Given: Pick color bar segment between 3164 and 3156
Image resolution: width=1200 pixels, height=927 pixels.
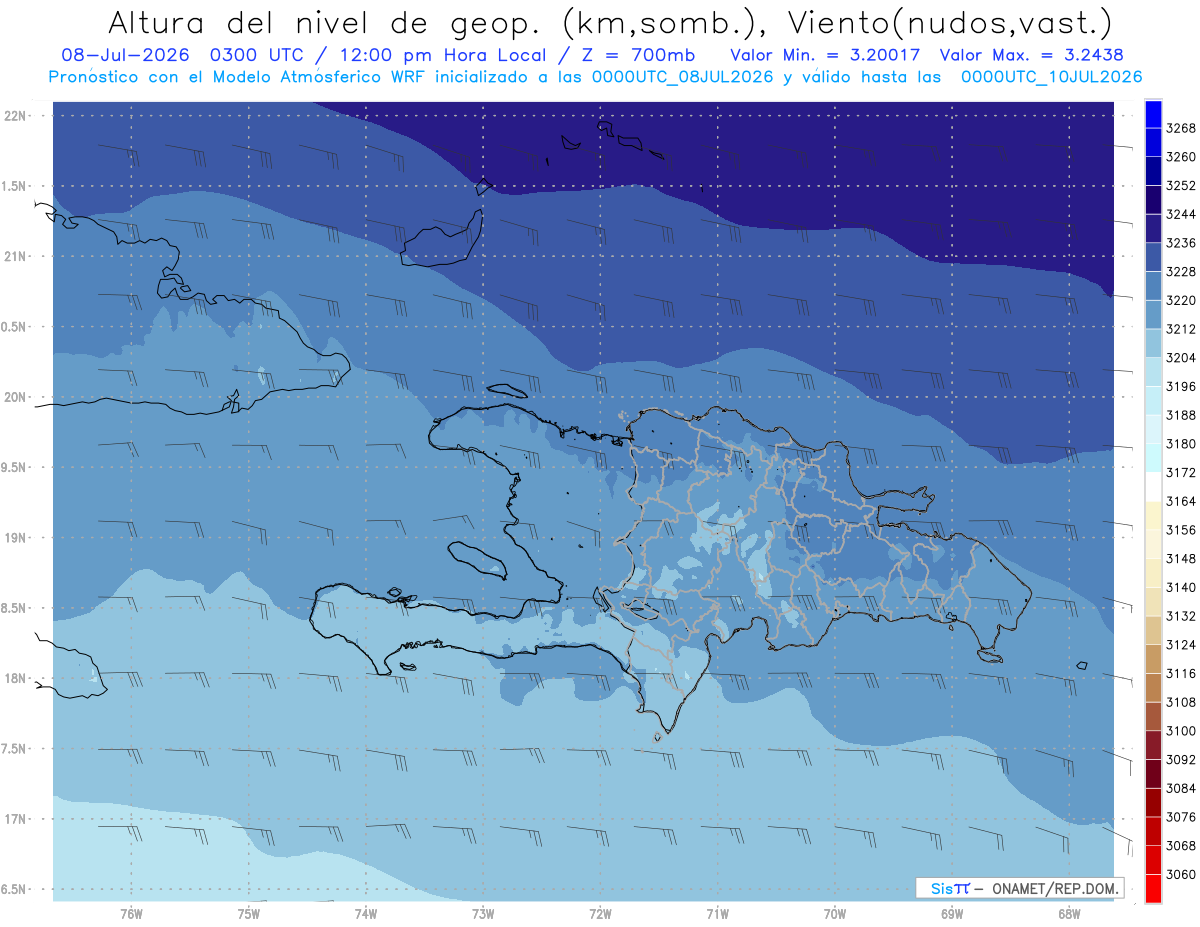Looking at the screenshot, I should pyautogui.click(x=1153, y=515).
